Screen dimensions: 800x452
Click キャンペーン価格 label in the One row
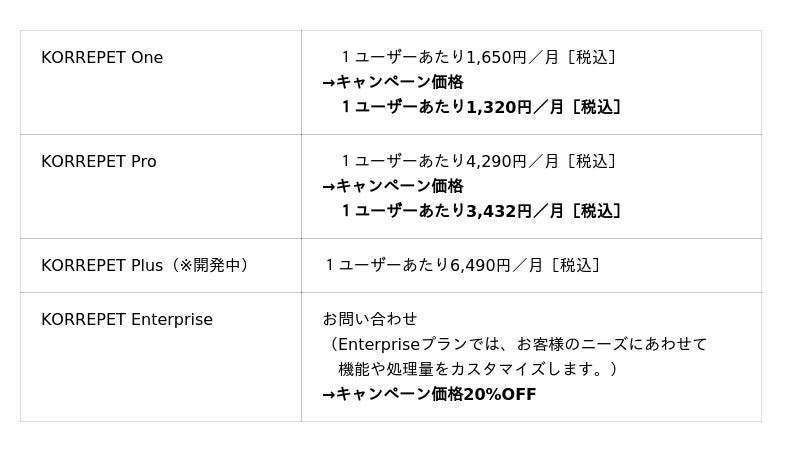pyautogui.click(x=400, y=83)
